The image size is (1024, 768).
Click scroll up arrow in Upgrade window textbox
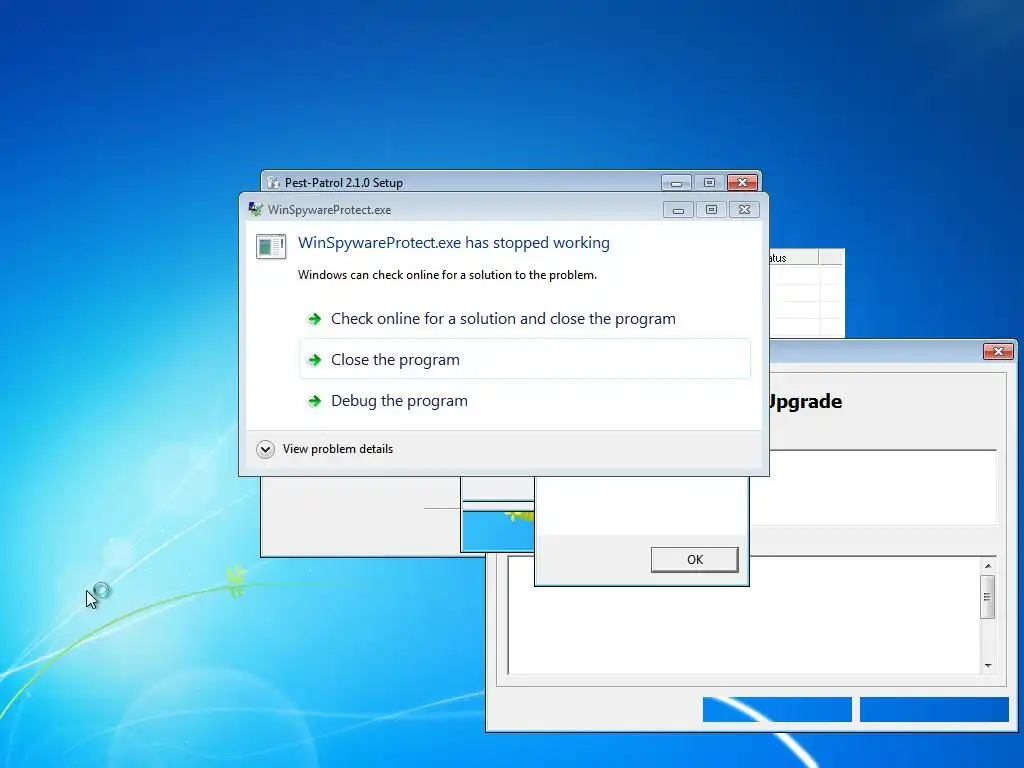pyautogui.click(x=987, y=566)
